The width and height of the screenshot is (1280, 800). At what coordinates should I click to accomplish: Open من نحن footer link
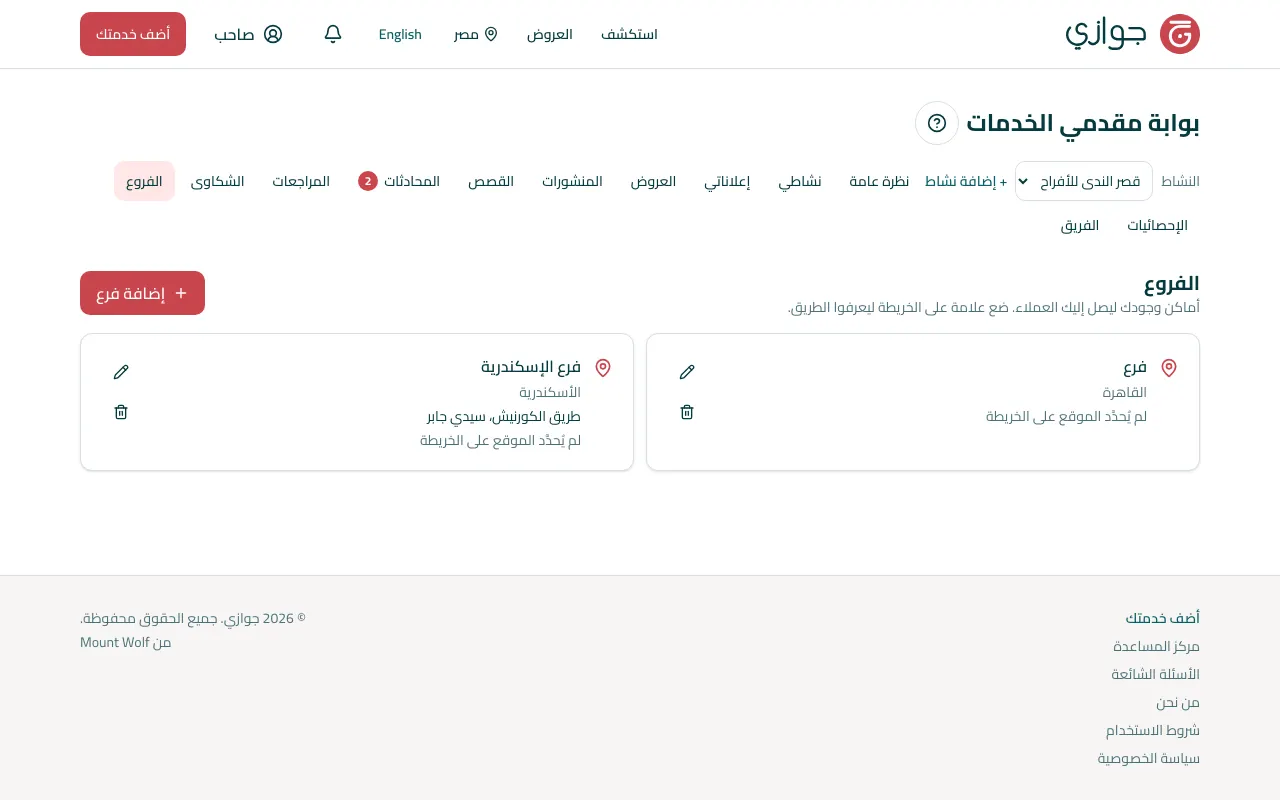click(1178, 702)
